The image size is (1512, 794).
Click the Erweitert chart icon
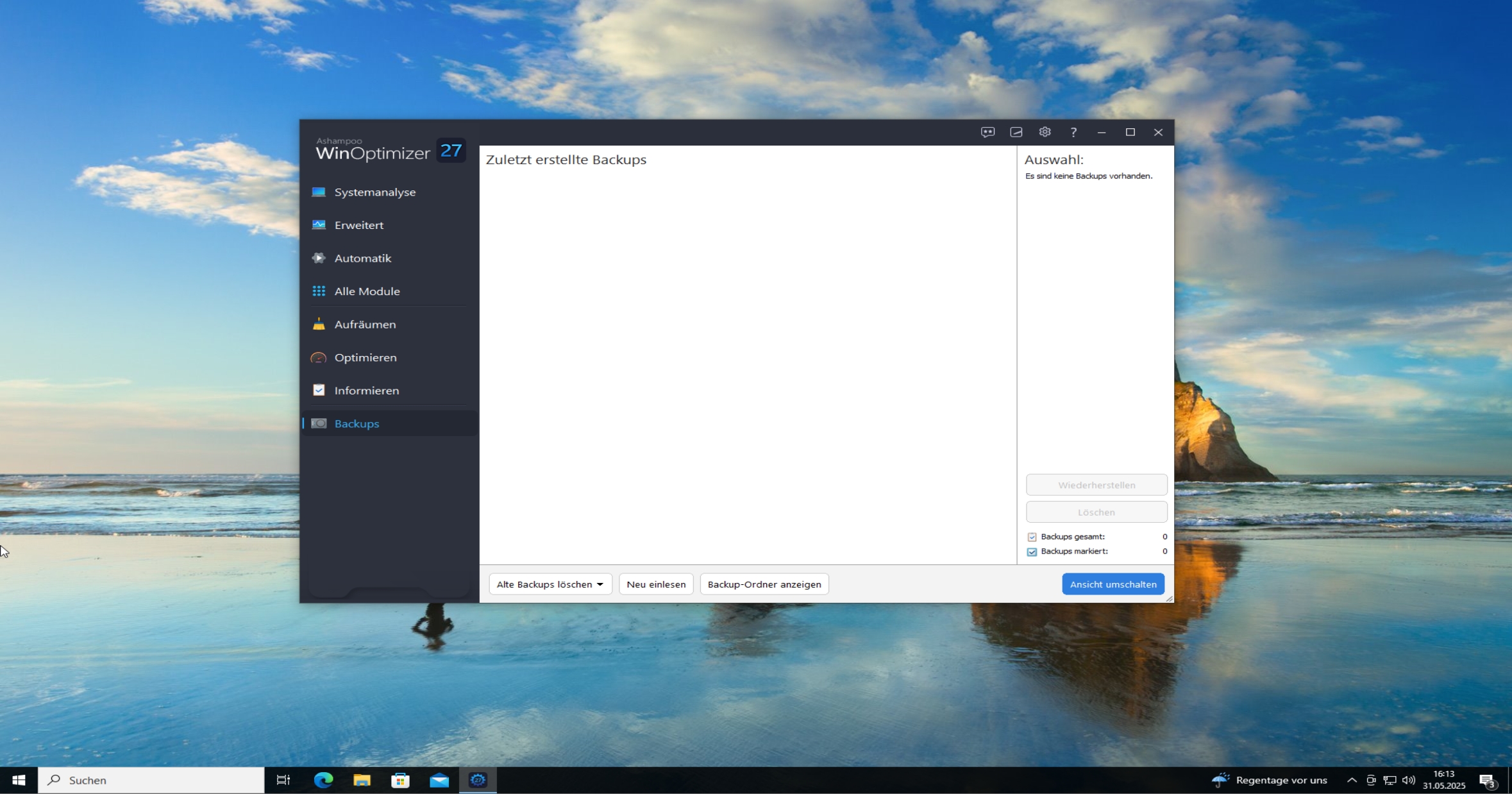click(319, 225)
